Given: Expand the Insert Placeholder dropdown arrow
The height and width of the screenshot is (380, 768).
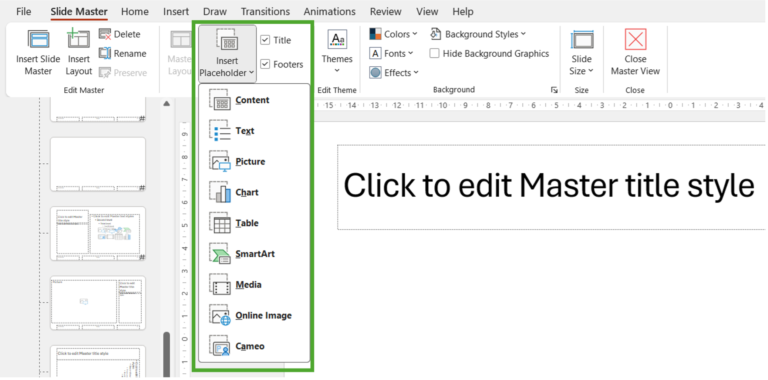Looking at the screenshot, I should [x=251, y=73].
